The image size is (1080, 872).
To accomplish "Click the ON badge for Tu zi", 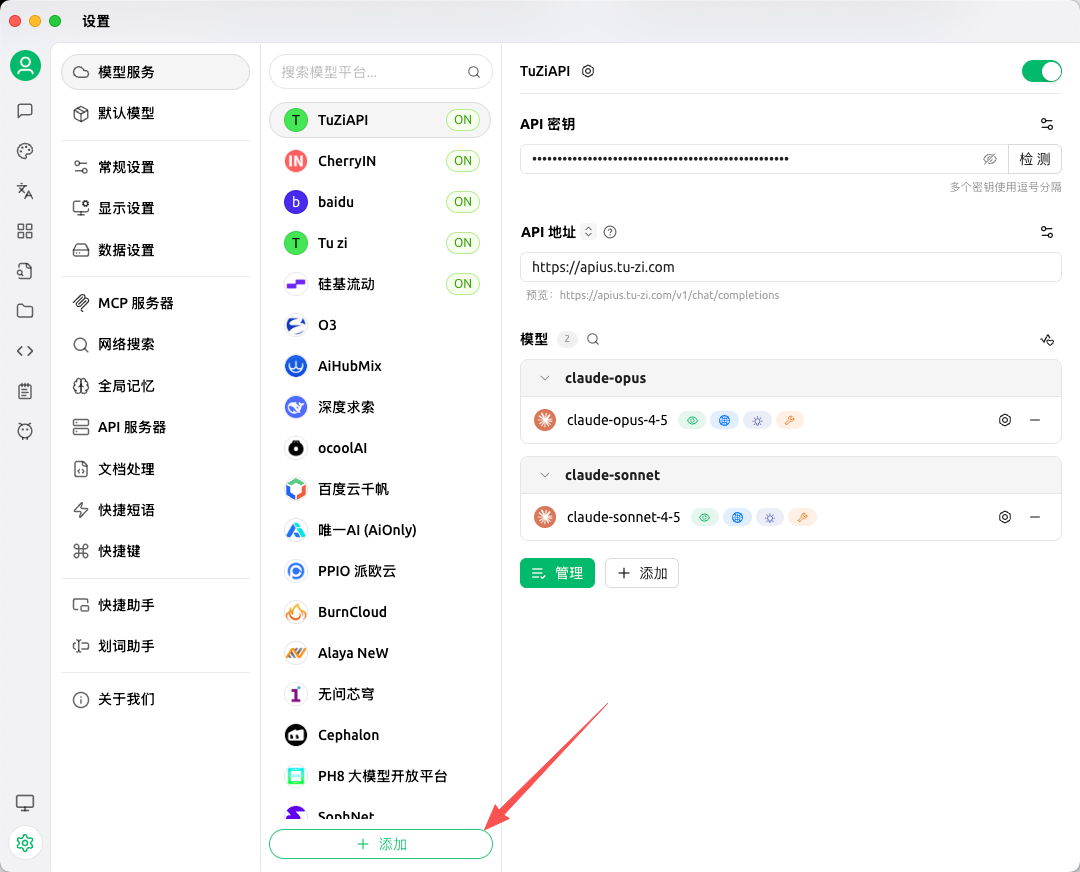I will [x=463, y=242].
